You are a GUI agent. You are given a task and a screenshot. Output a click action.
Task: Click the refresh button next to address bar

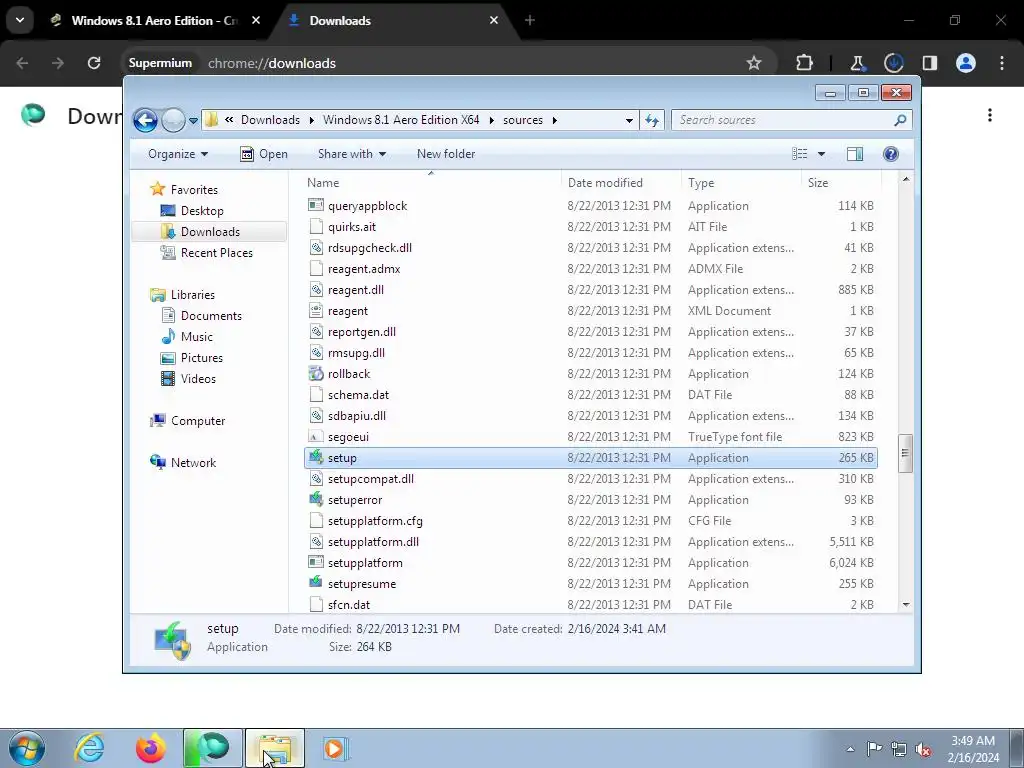652,120
